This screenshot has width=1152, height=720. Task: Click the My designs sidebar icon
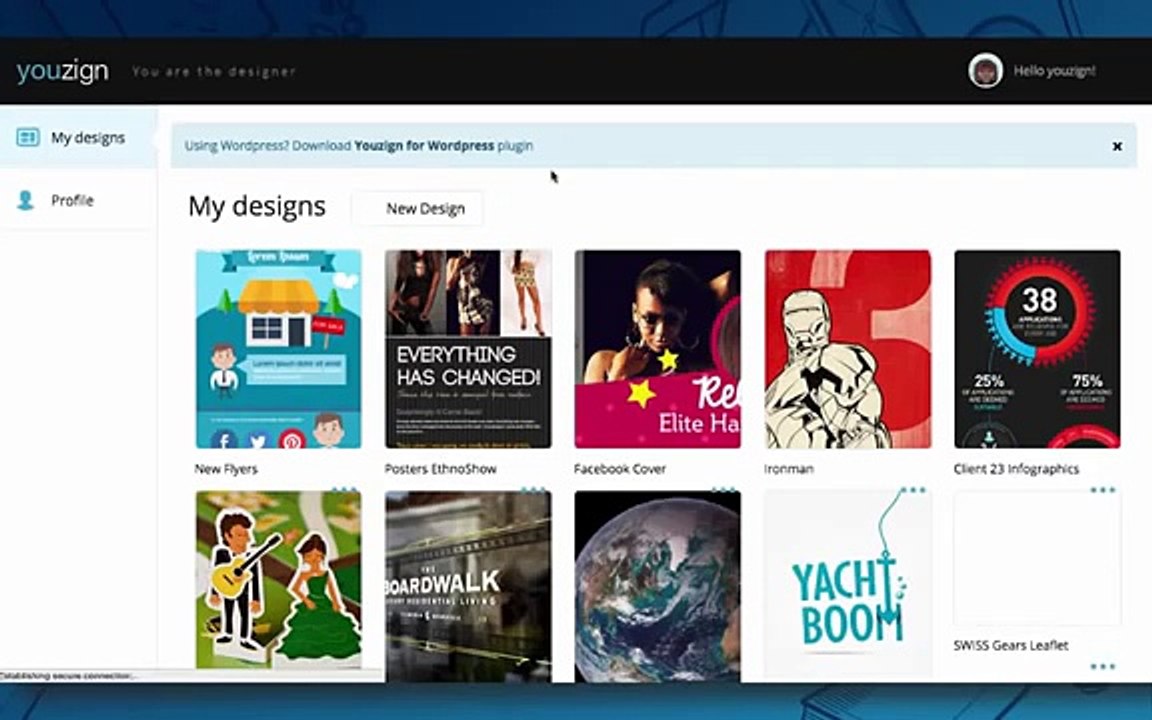point(28,137)
